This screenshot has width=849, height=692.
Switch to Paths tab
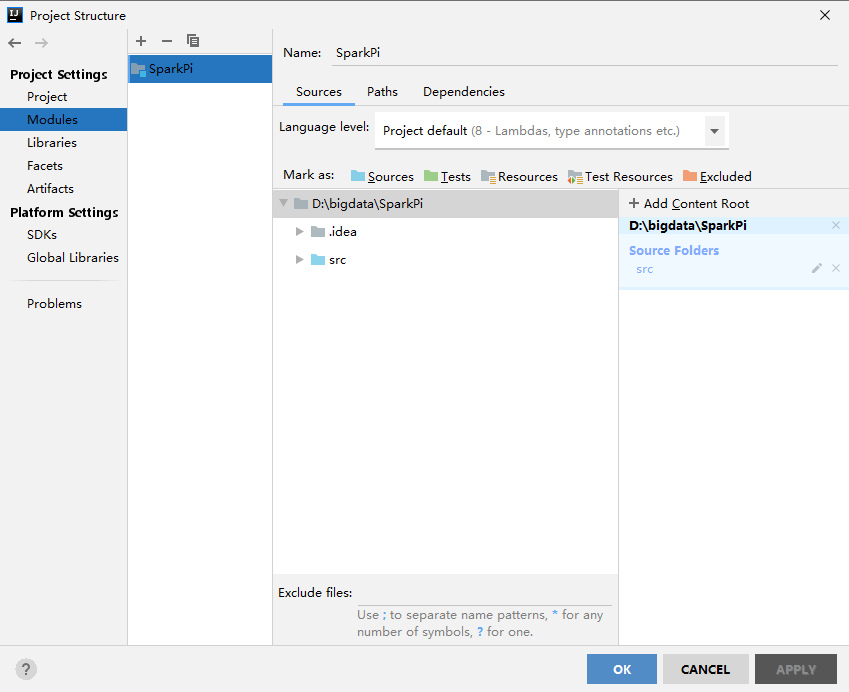point(382,92)
